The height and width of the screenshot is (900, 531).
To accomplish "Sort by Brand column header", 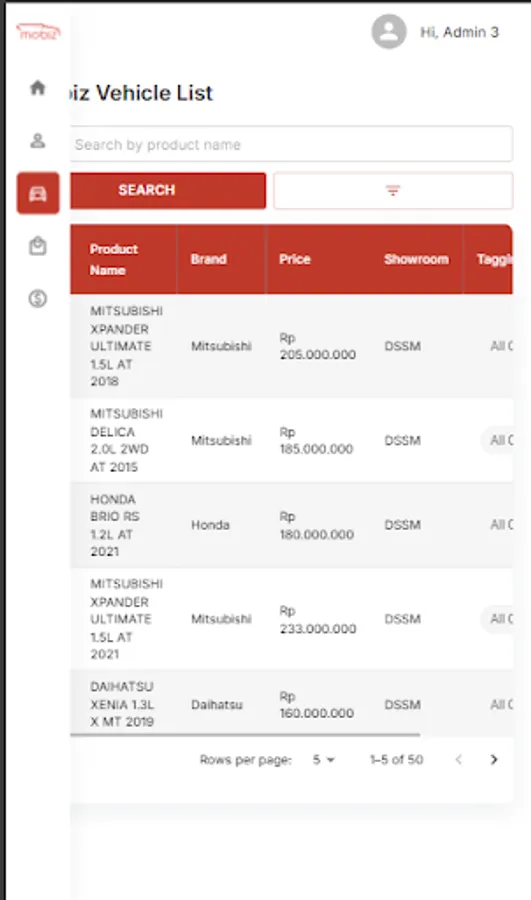I will click(208, 259).
